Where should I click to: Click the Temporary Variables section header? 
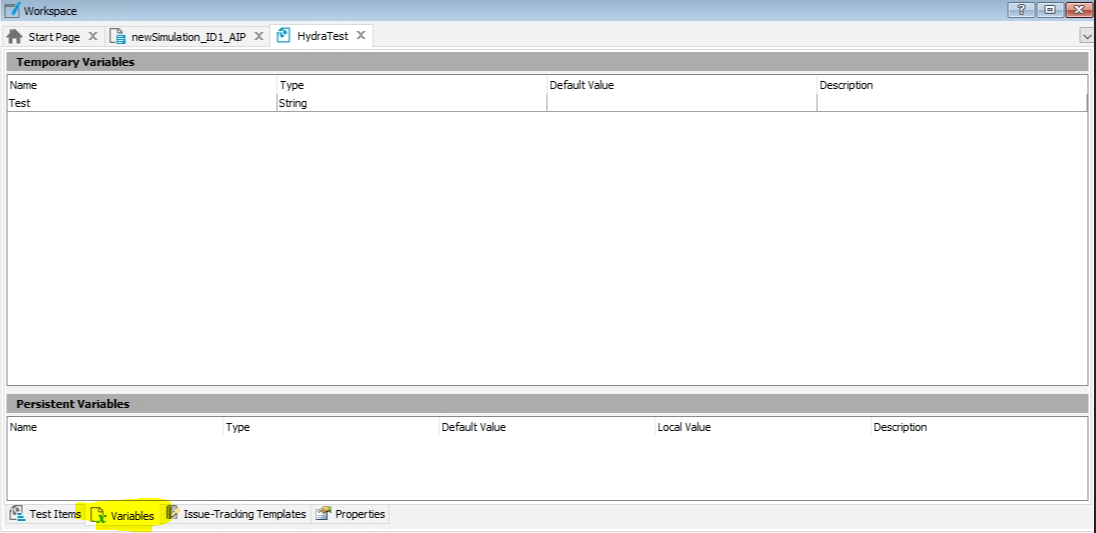coord(547,61)
